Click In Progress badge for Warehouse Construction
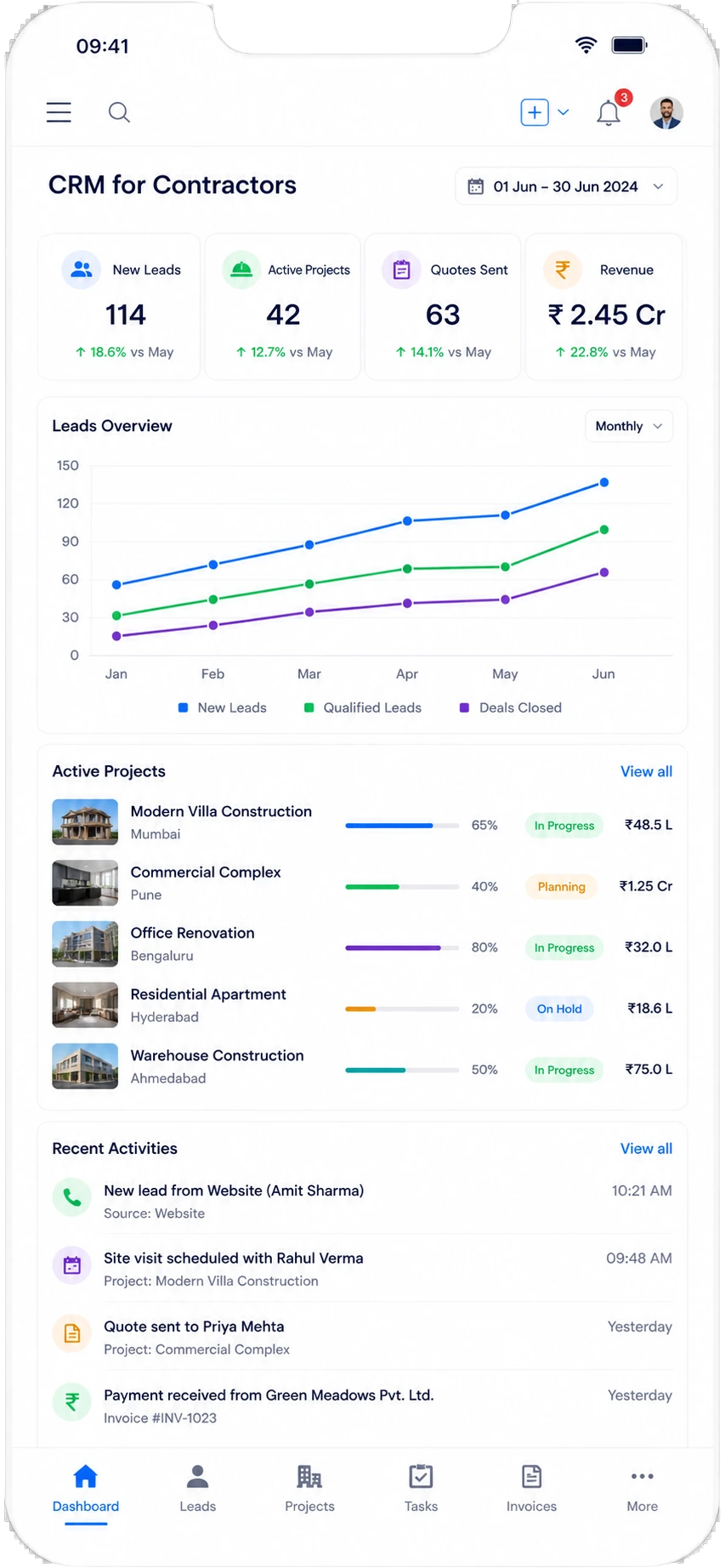Viewport: 725px width, 1568px height. [x=564, y=1071]
